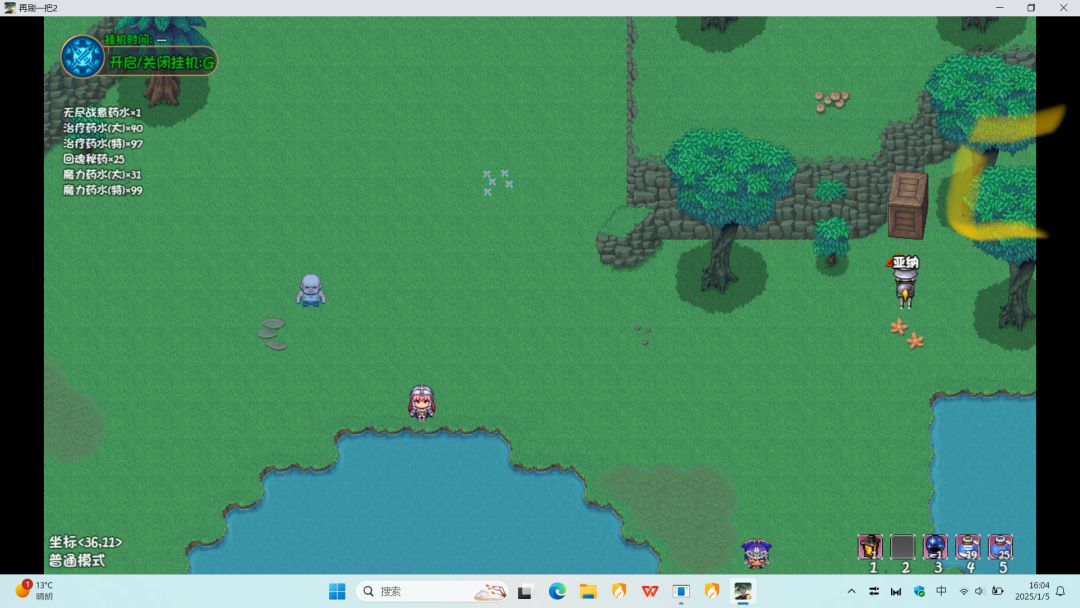Open the 13°C weather widget

[x=36, y=591]
